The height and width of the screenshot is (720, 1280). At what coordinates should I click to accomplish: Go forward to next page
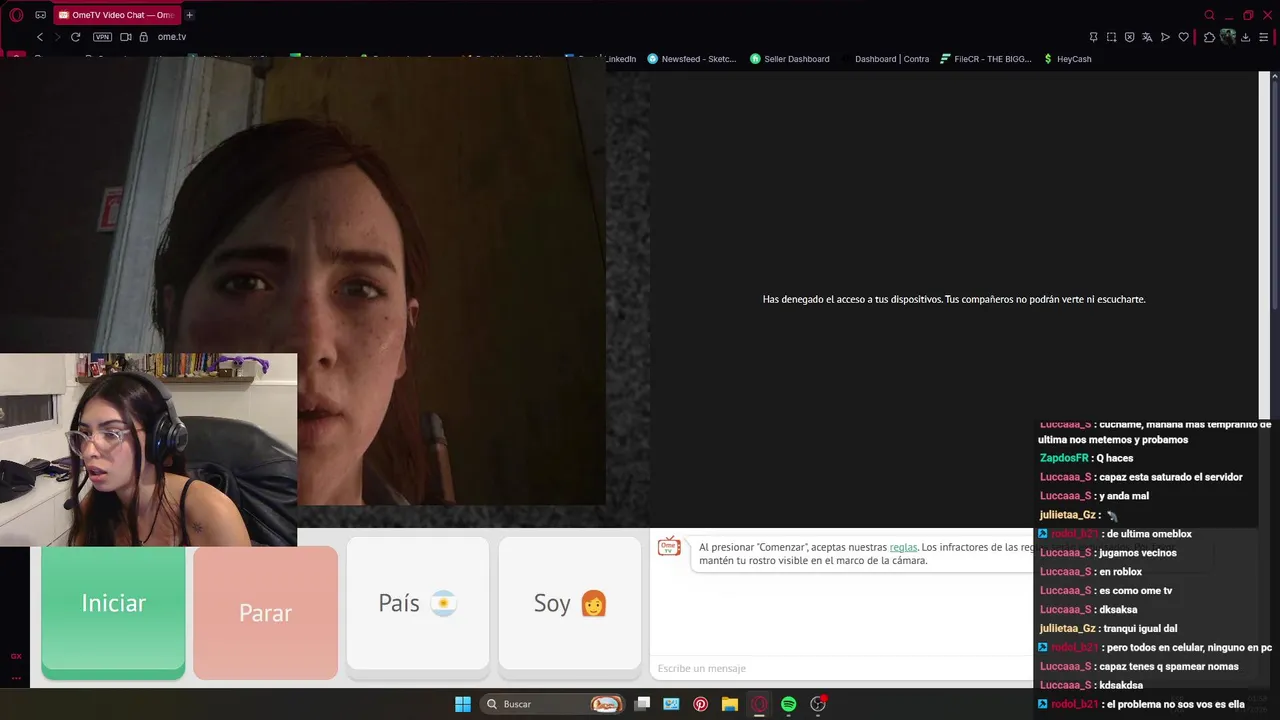click(x=57, y=37)
